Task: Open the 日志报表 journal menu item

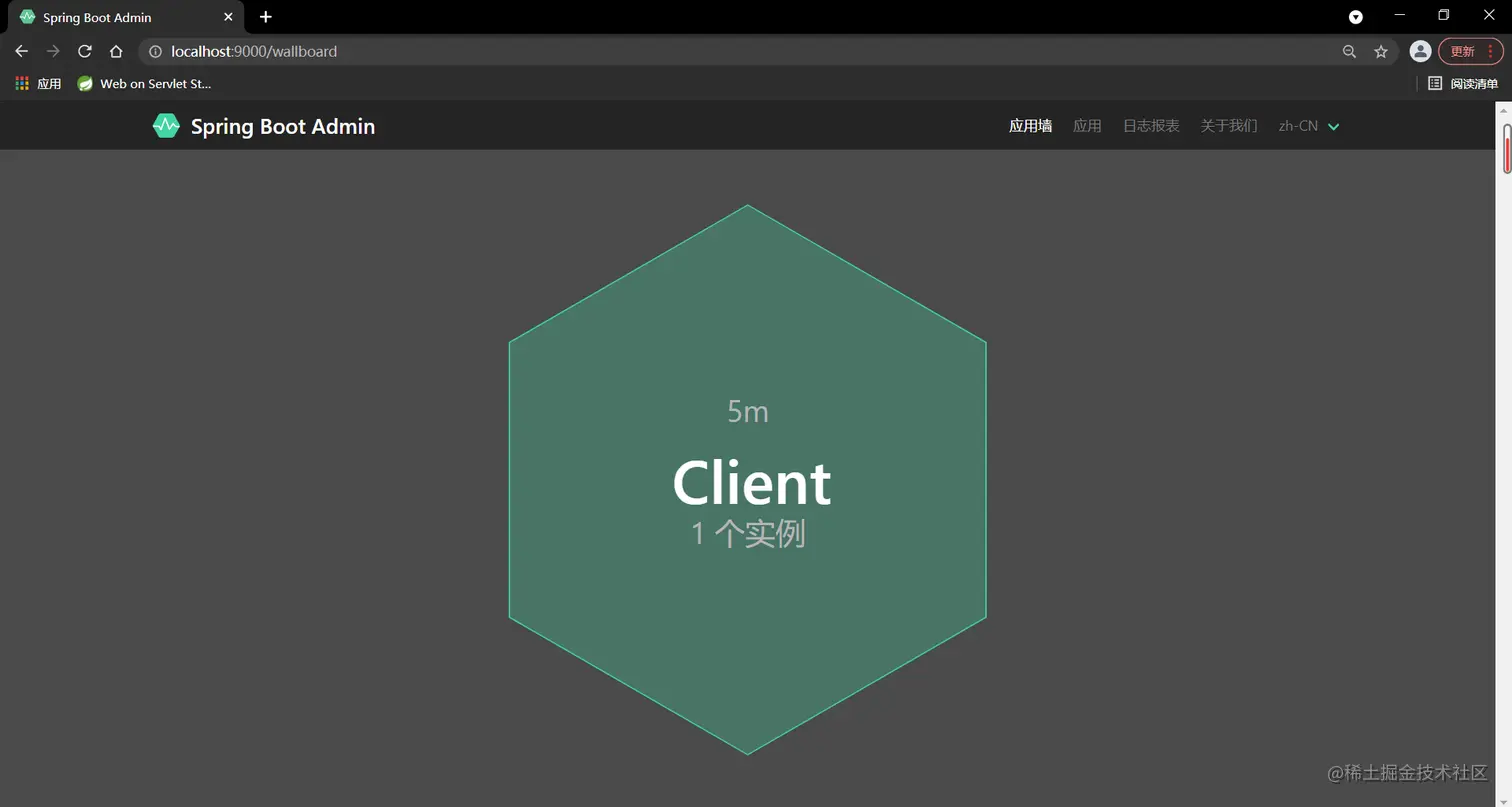Action: (x=1151, y=126)
